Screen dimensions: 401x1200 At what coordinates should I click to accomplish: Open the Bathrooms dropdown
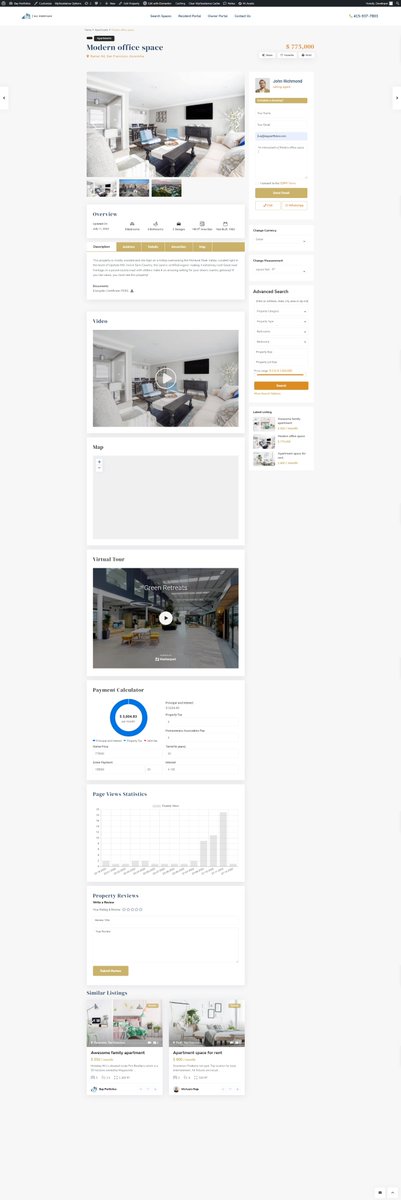point(281,342)
